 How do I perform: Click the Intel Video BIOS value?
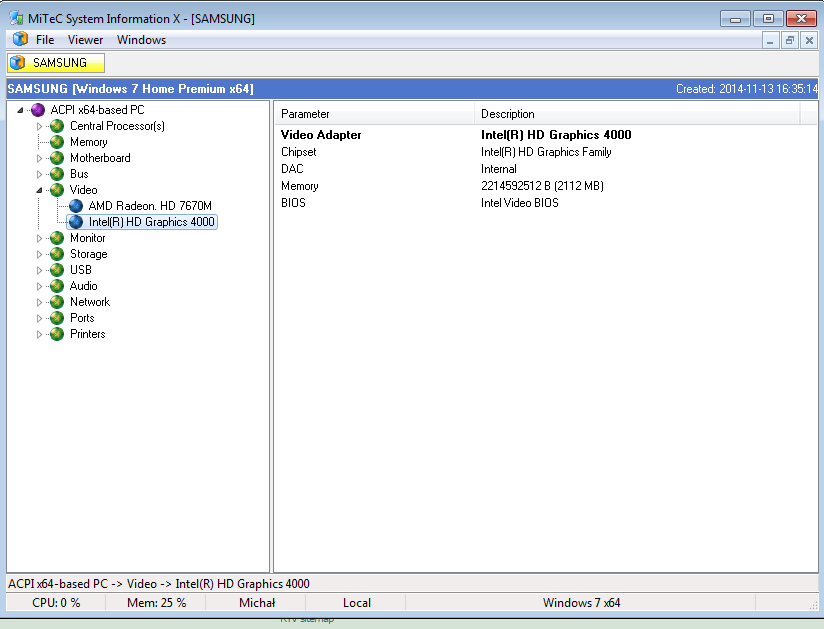[x=519, y=203]
